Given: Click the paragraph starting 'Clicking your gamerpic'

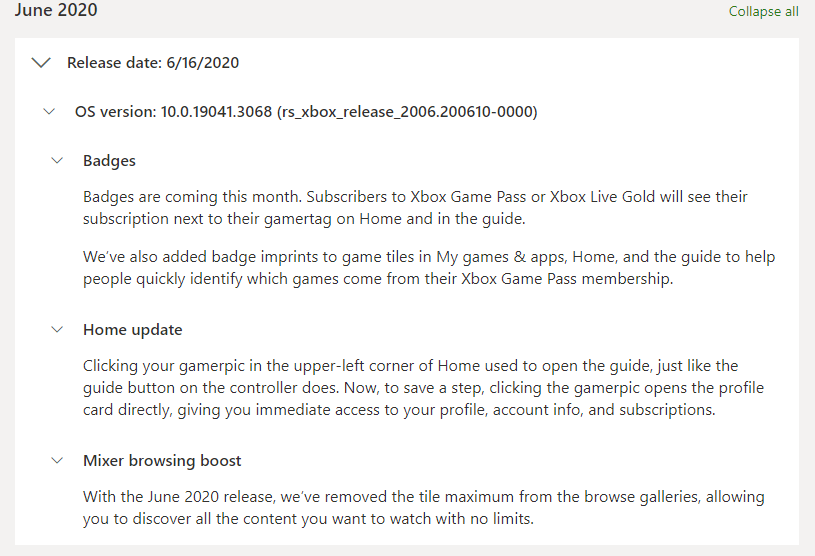Looking at the screenshot, I should pos(423,388).
